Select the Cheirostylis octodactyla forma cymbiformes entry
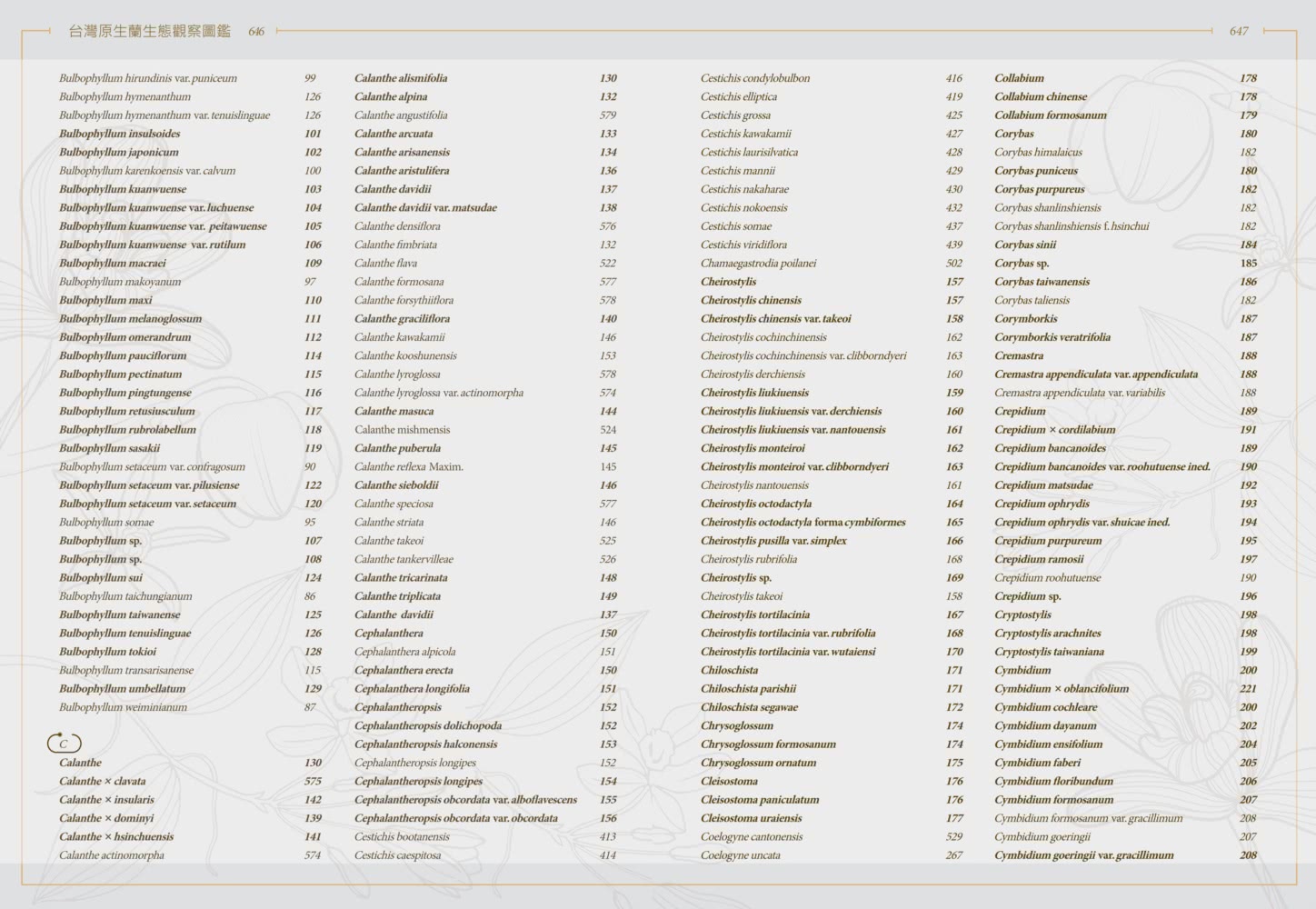The height and width of the screenshot is (909, 1316). point(803,523)
